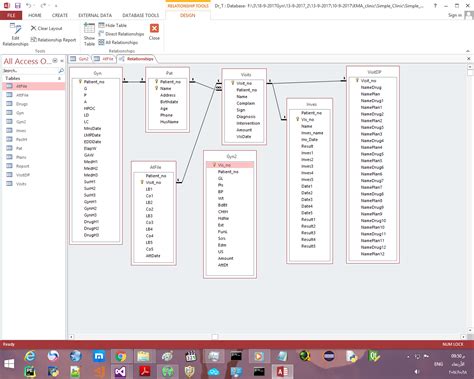Click Sign in link at top right
Screen dimensions: 474x379
tap(455, 15)
